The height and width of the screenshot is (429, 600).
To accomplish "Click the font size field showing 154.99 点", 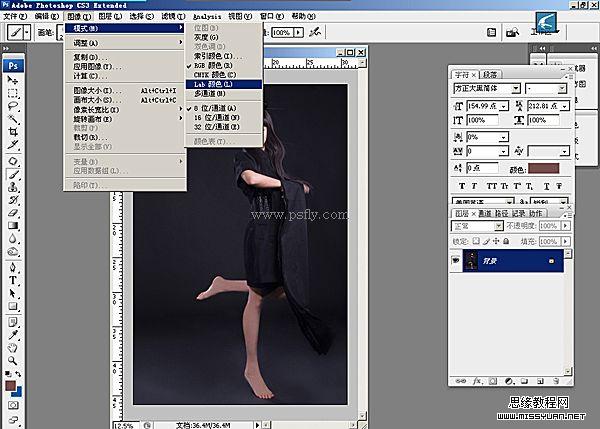I will (484, 104).
